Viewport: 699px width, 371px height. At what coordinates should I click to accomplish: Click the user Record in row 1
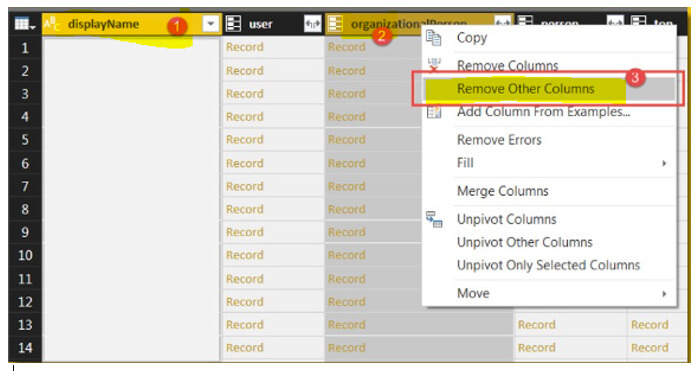(x=244, y=47)
